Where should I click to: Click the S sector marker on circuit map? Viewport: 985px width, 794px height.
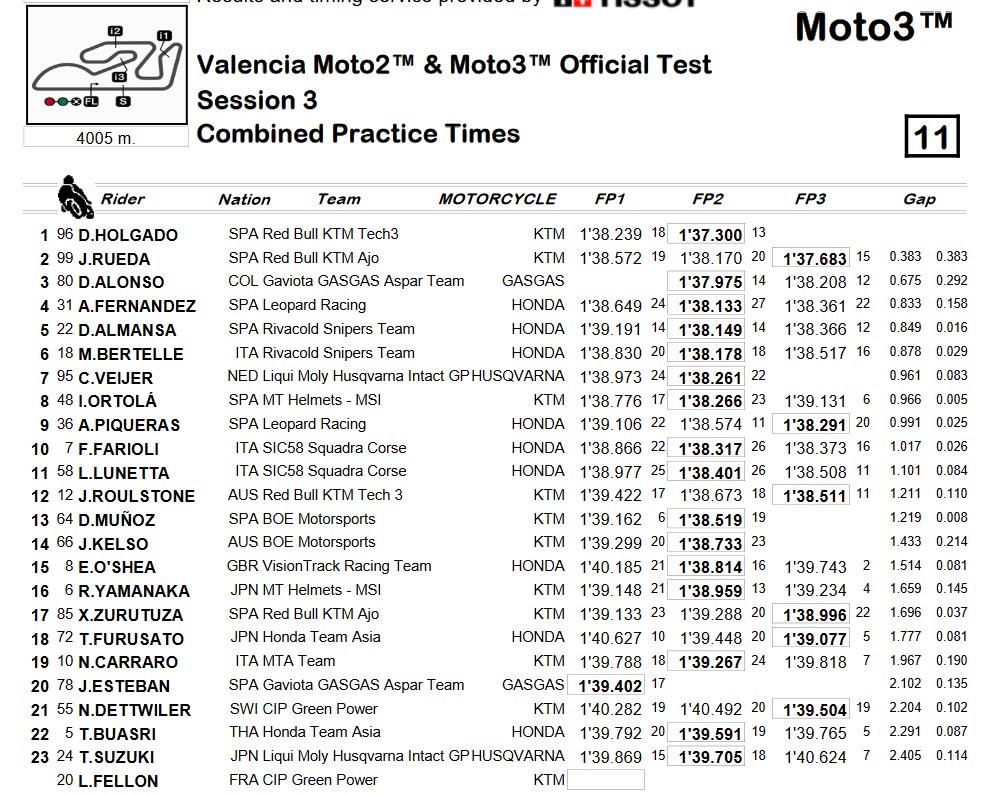coord(123,101)
